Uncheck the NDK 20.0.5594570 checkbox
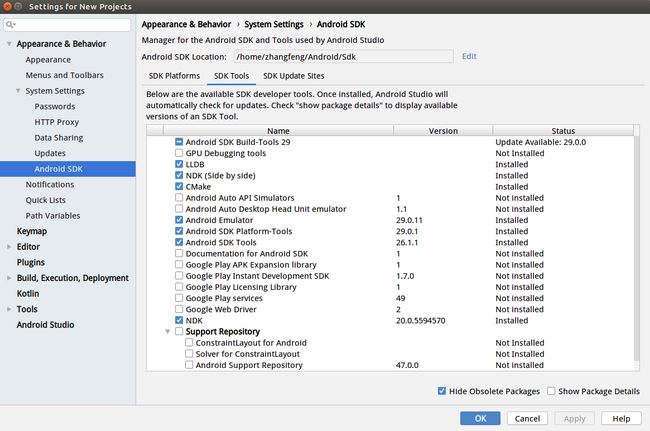Screen dimensions: 650x431 pos(179,320)
